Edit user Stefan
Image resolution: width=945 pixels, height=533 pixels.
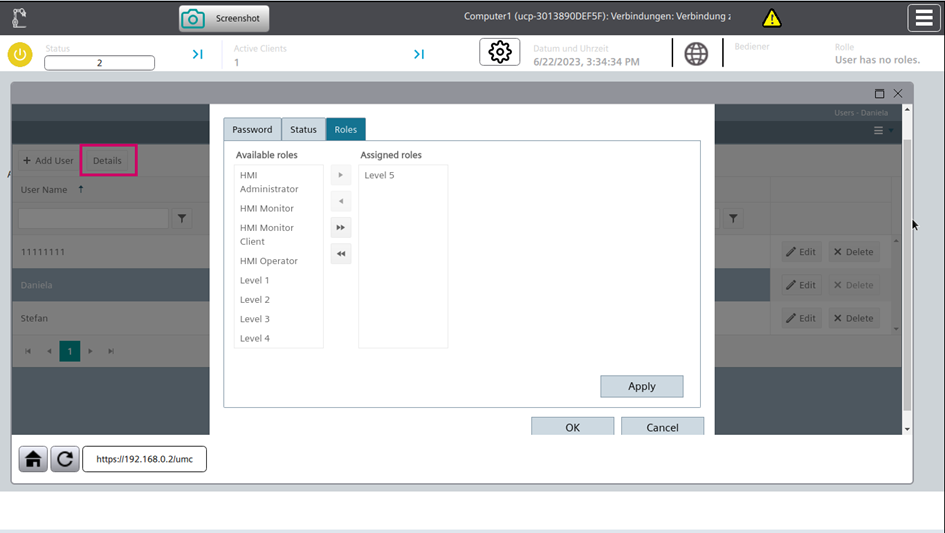coord(802,318)
